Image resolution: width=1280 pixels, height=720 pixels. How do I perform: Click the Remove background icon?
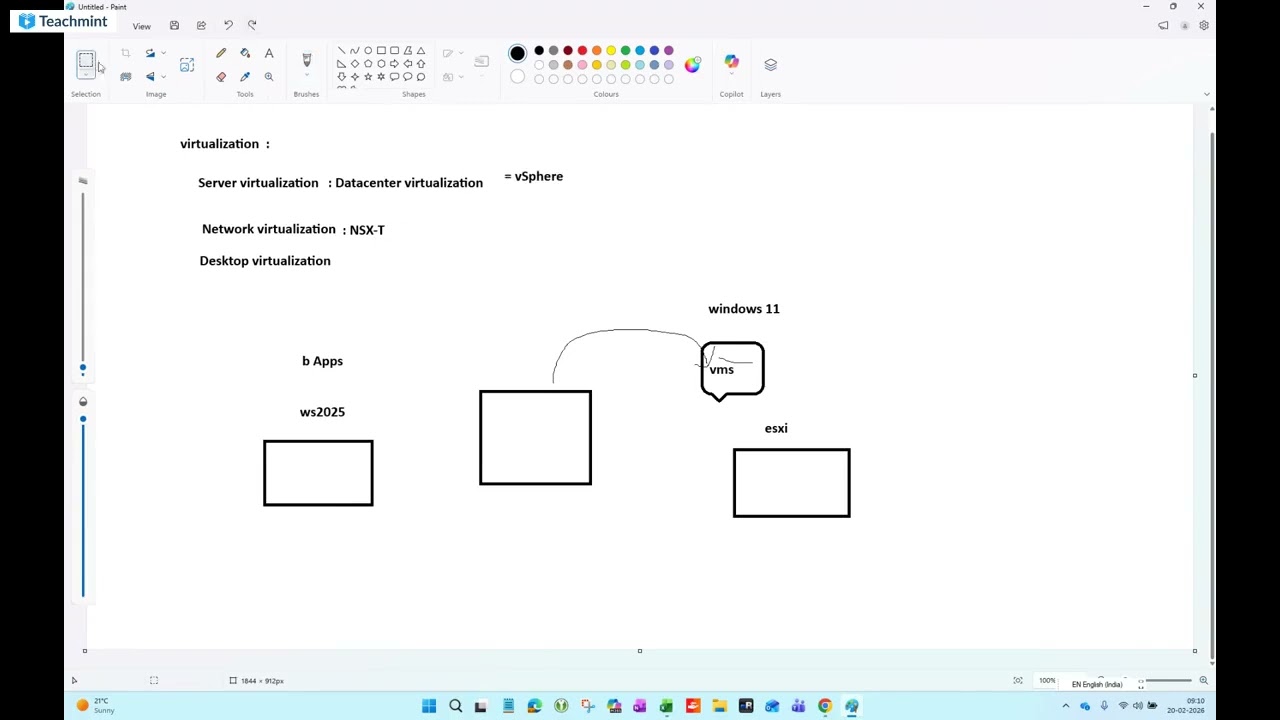pyautogui.click(x=125, y=76)
